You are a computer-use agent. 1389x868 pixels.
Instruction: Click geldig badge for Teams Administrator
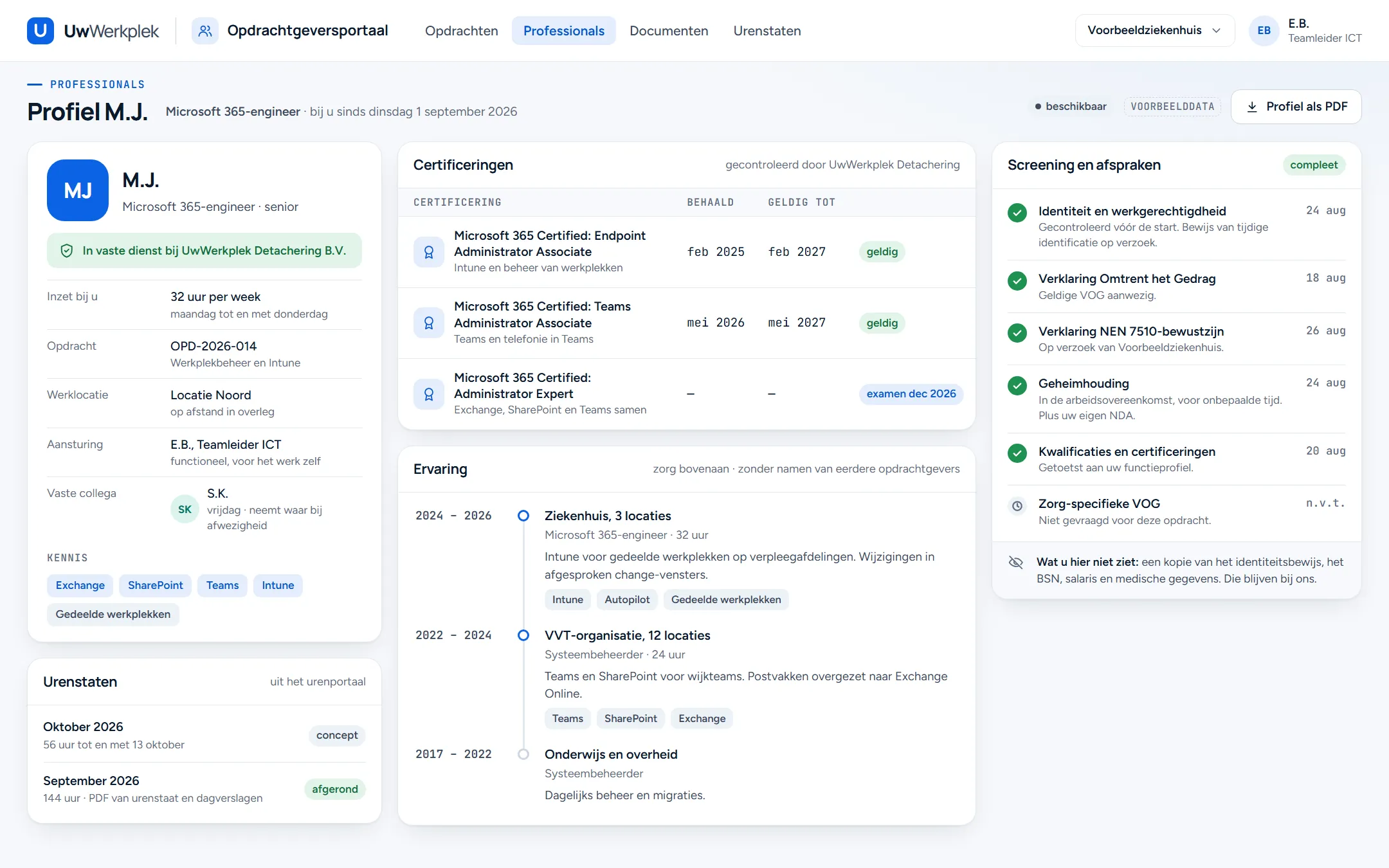[882, 323]
